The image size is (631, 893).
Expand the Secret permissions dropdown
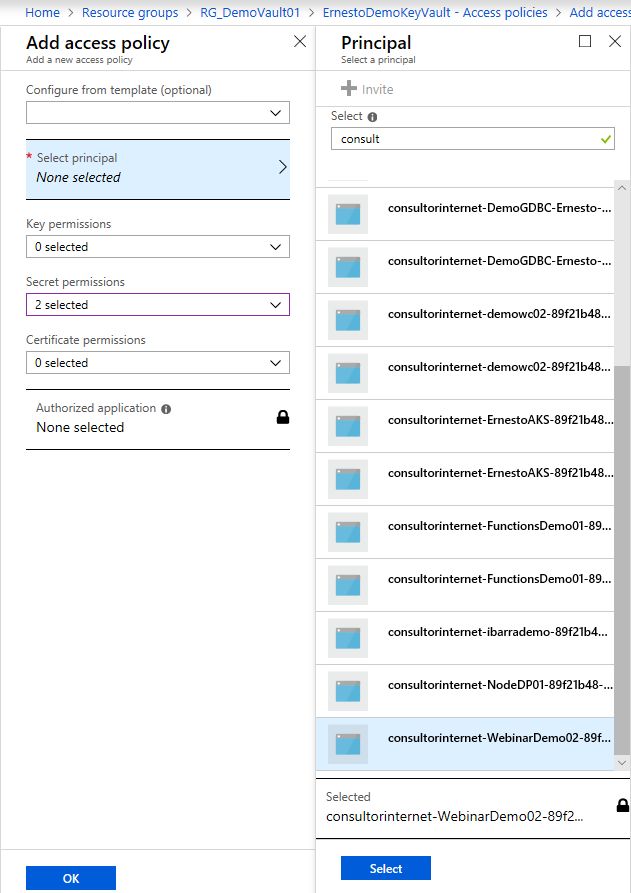coord(158,305)
